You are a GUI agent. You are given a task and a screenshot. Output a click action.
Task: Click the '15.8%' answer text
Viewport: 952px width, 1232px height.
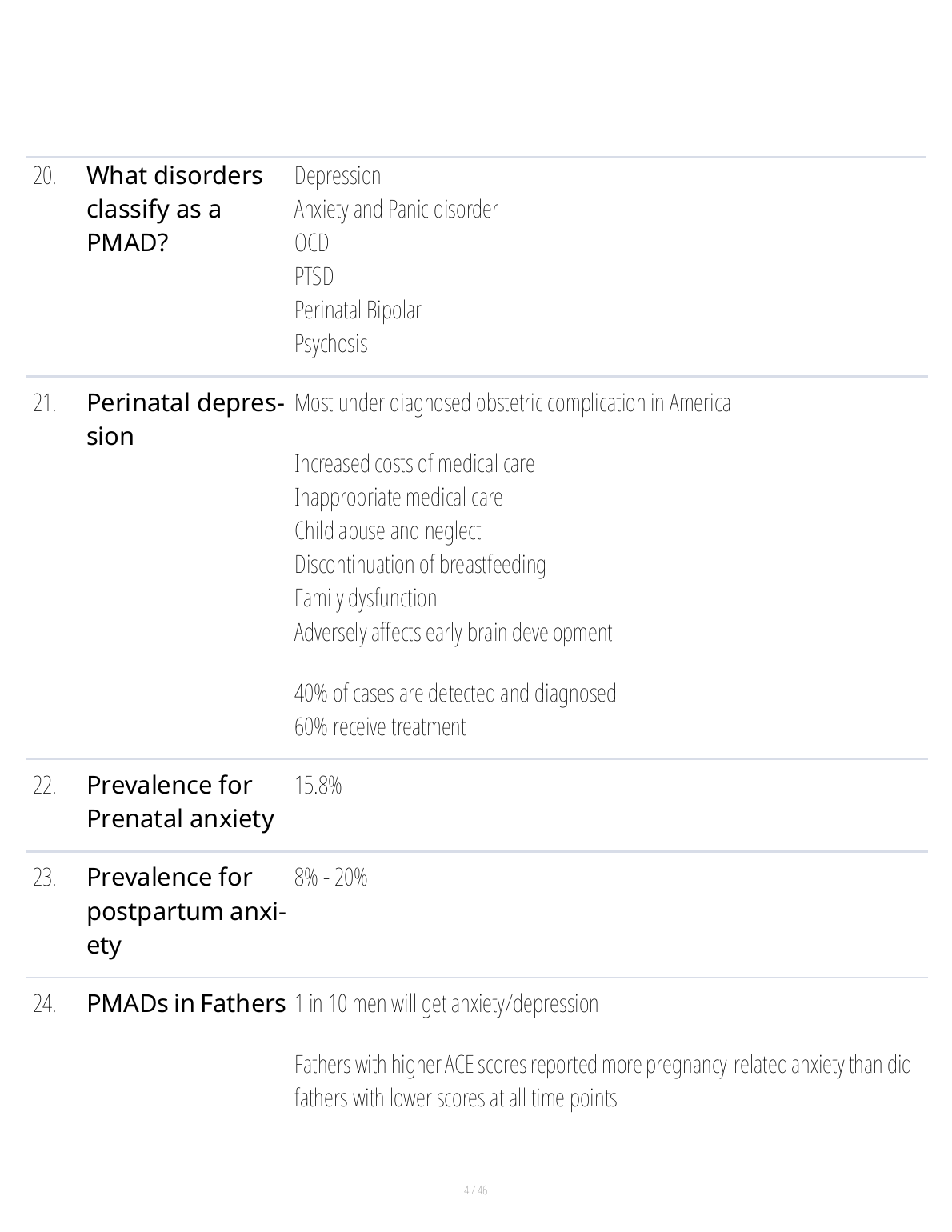pyautogui.click(x=318, y=786)
